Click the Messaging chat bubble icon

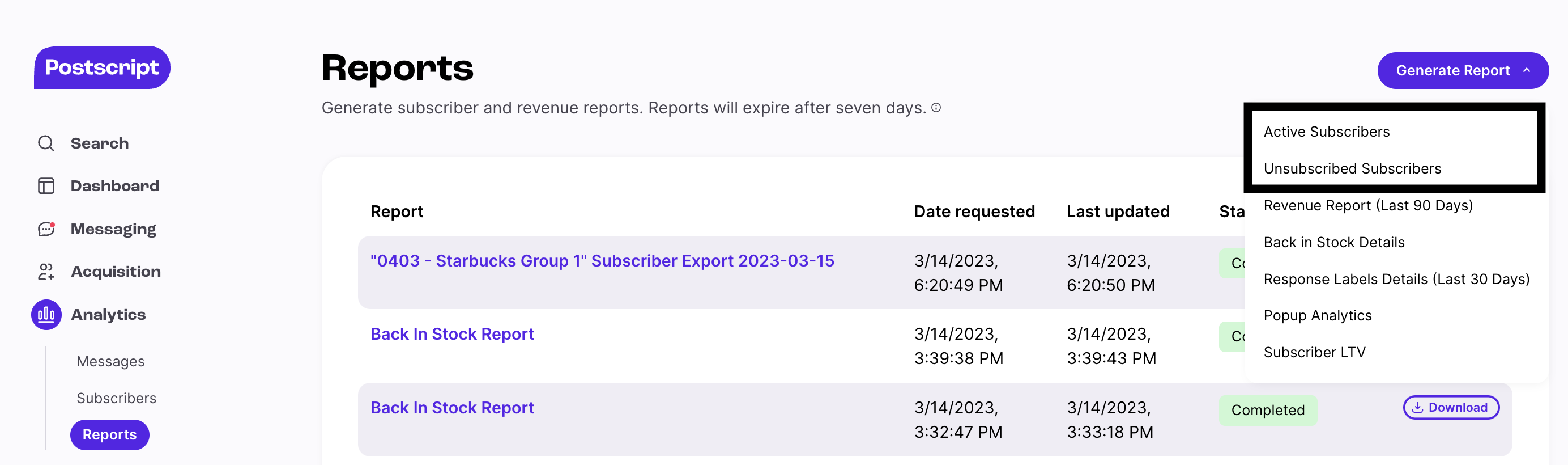(x=46, y=229)
